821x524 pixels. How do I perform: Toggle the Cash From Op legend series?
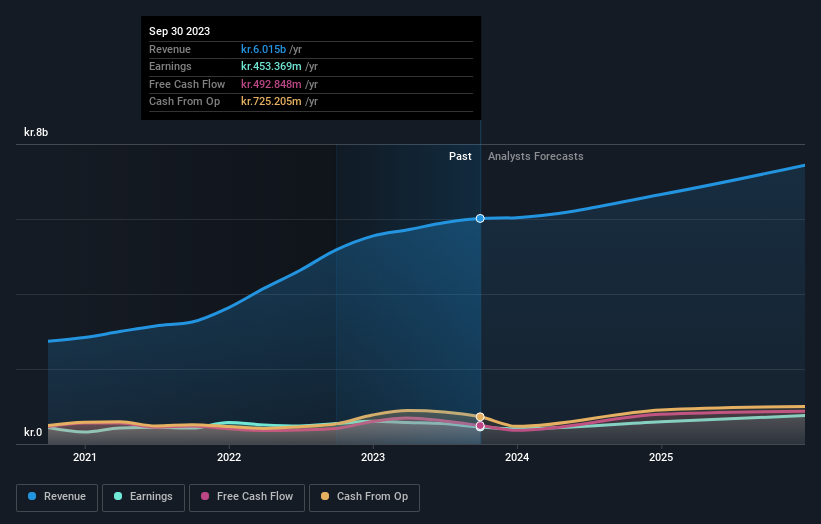tap(364, 497)
